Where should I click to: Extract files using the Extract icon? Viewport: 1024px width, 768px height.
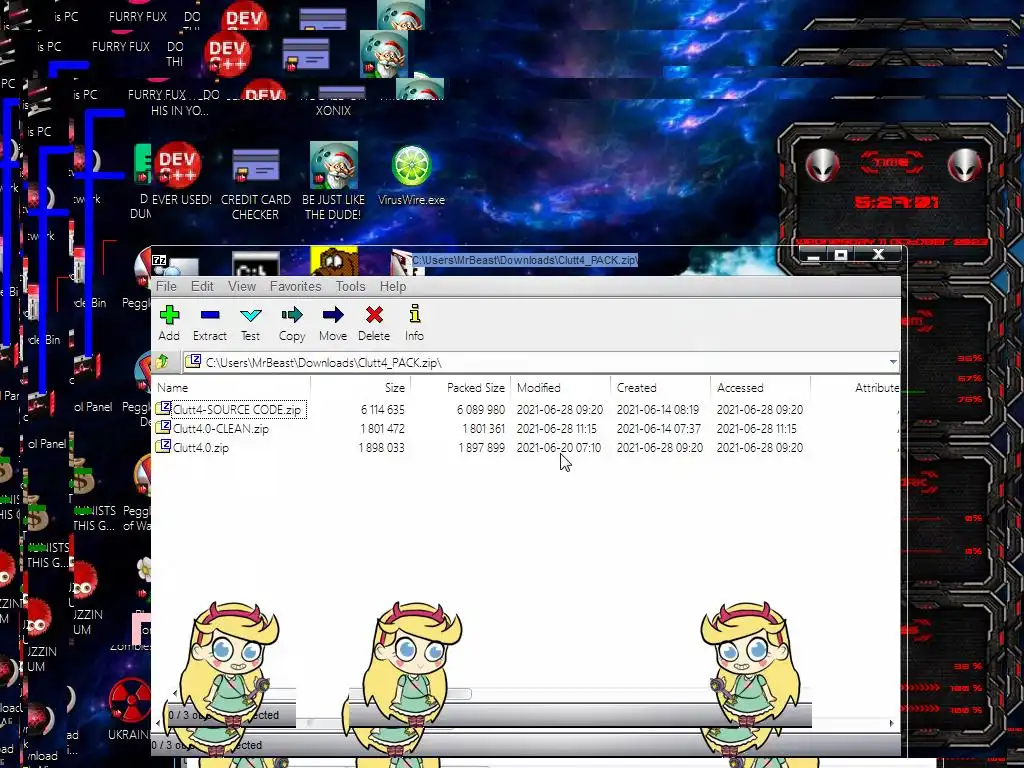click(x=210, y=323)
